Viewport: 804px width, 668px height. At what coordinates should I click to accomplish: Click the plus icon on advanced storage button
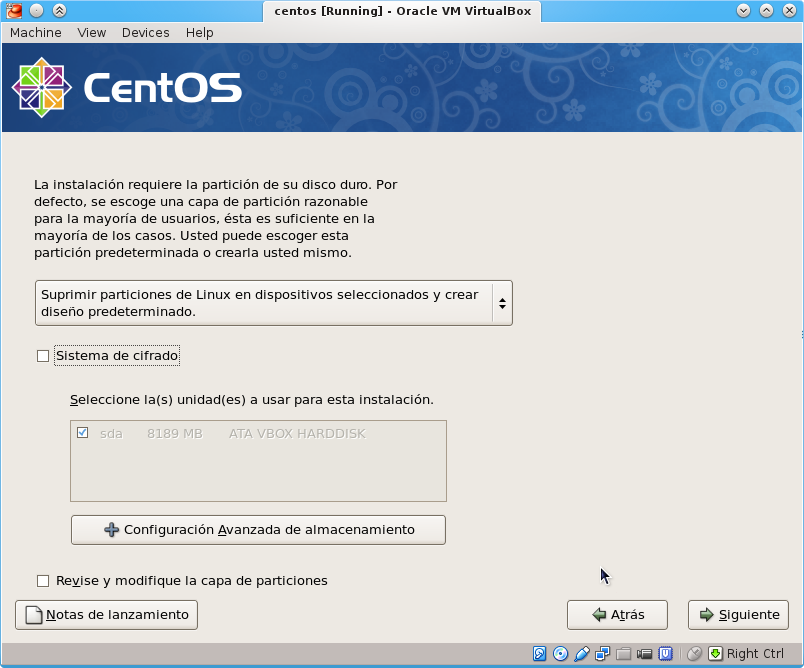[x=111, y=530]
